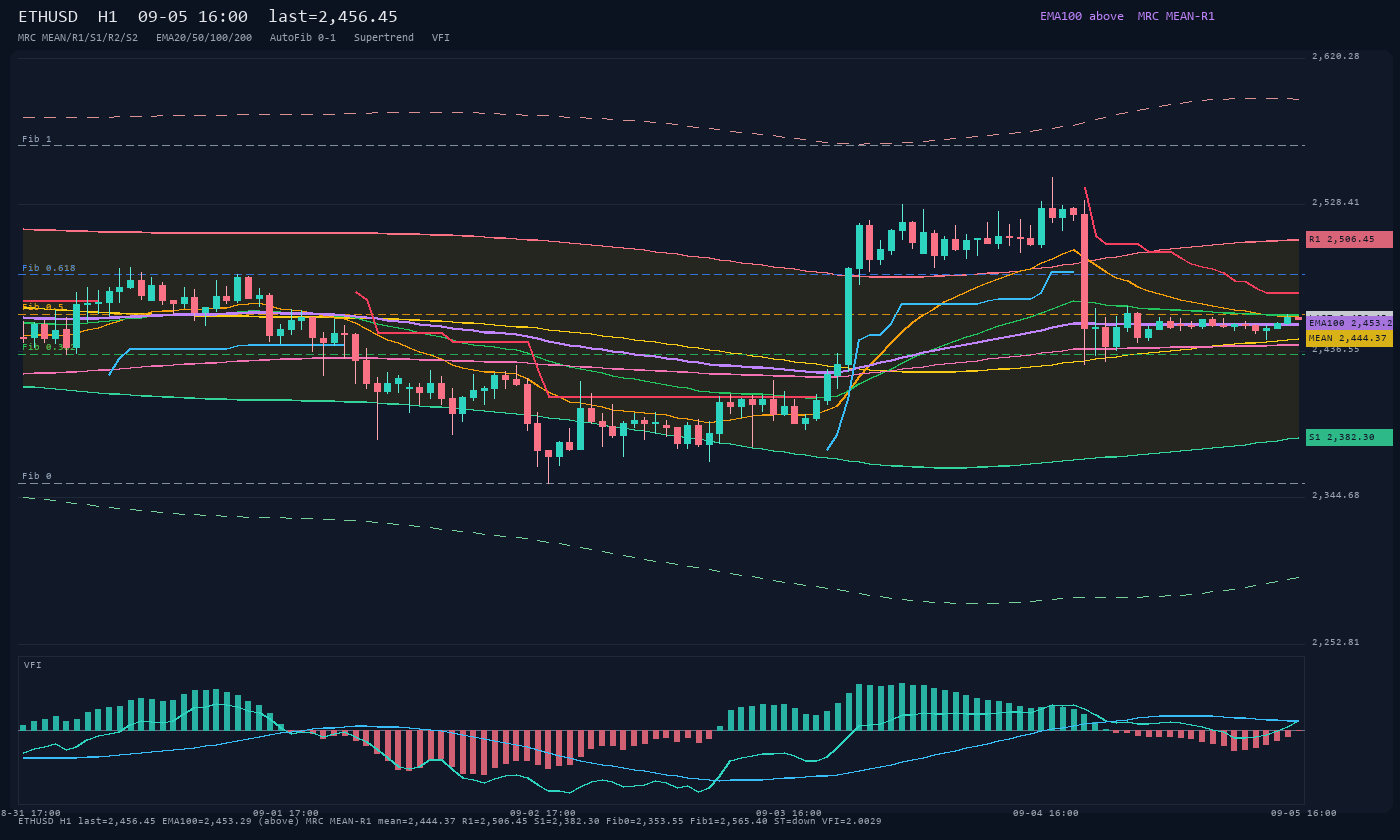Click the 2,344.68 price axis label
Image resolution: width=1400 pixels, height=840 pixels.
(1336, 495)
